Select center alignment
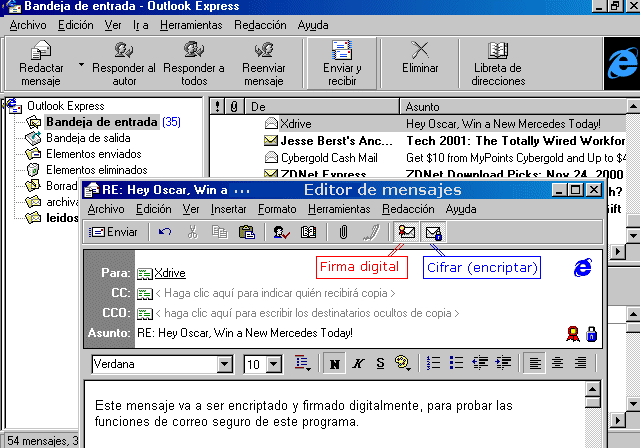The image size is (640, 448). (557, 363)
